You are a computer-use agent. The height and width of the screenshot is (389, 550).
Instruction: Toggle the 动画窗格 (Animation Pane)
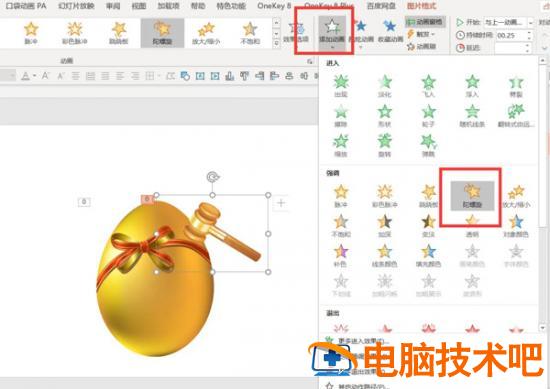425,22
